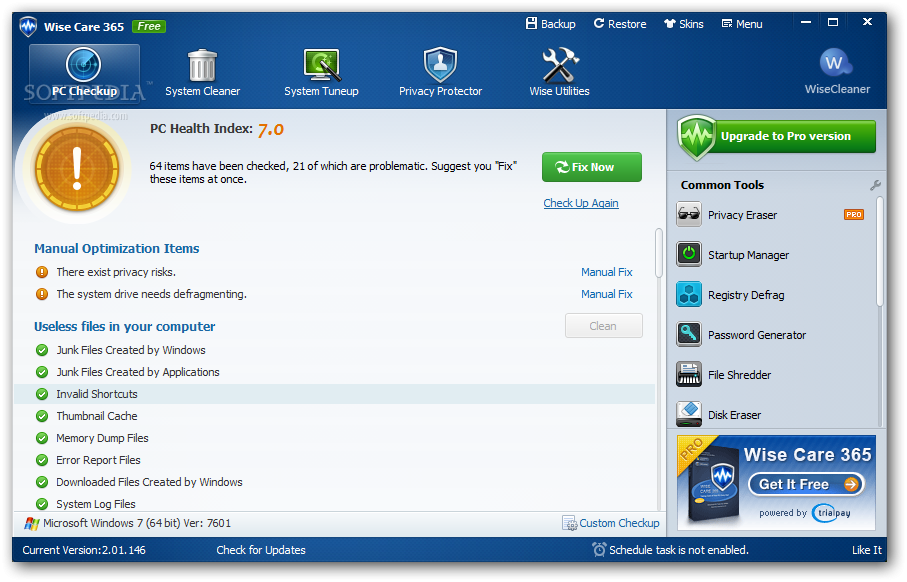This screenshot has width=907, height=582.
Task: Open the System Cleaner tab
Action: pos(202,73)
